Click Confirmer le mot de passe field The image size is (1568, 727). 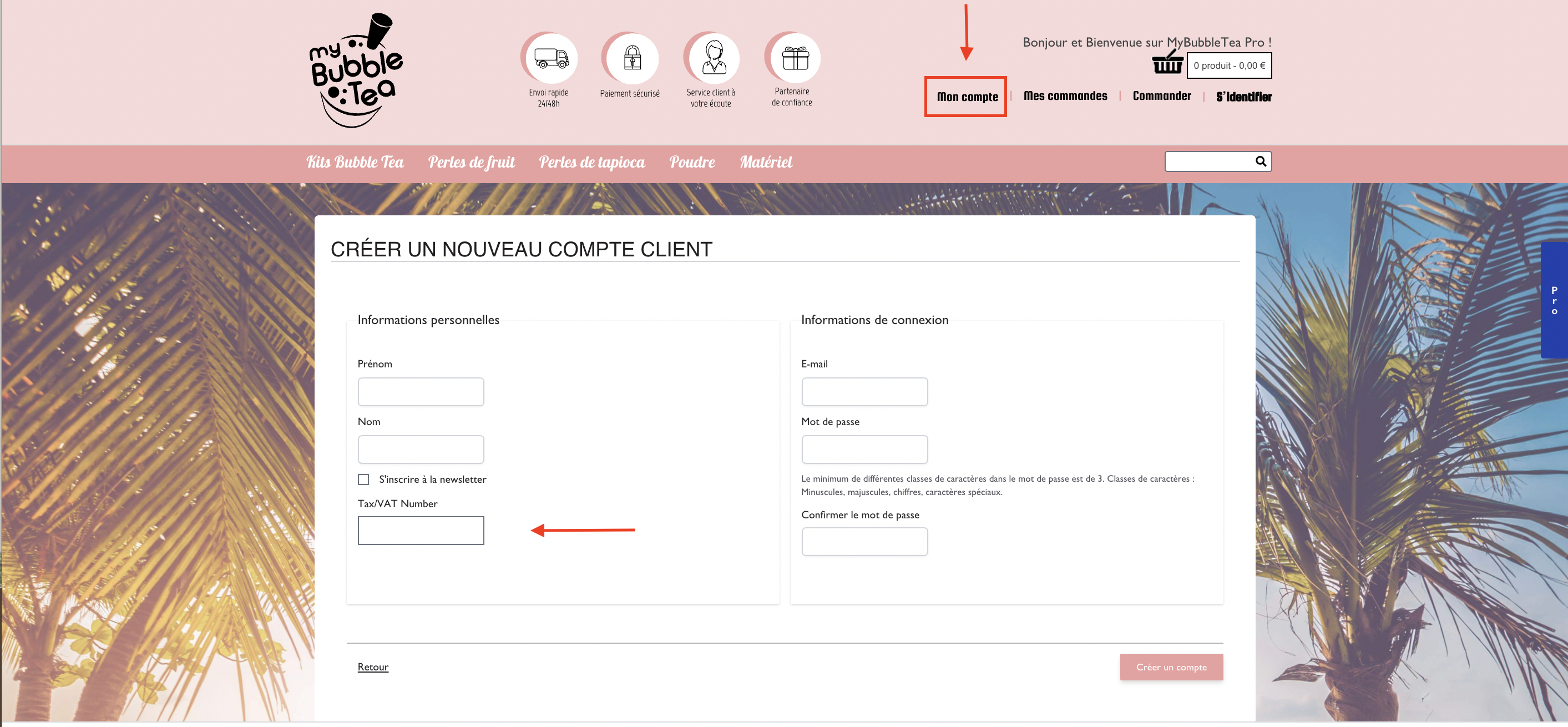[864, 541]
